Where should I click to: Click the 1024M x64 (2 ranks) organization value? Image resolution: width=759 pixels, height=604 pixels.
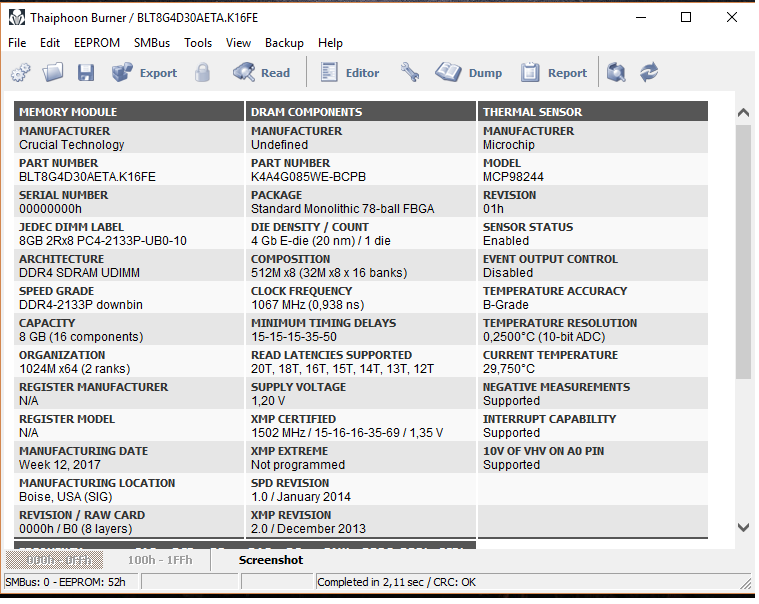[x=75, y=369]
